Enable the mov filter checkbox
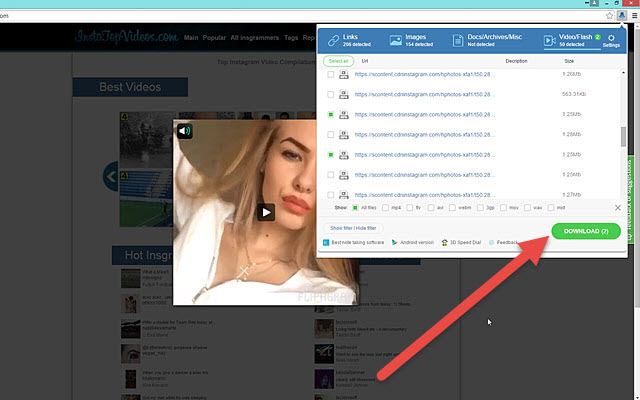The height and width of the screenshot is (400, 640). [503, 208]
